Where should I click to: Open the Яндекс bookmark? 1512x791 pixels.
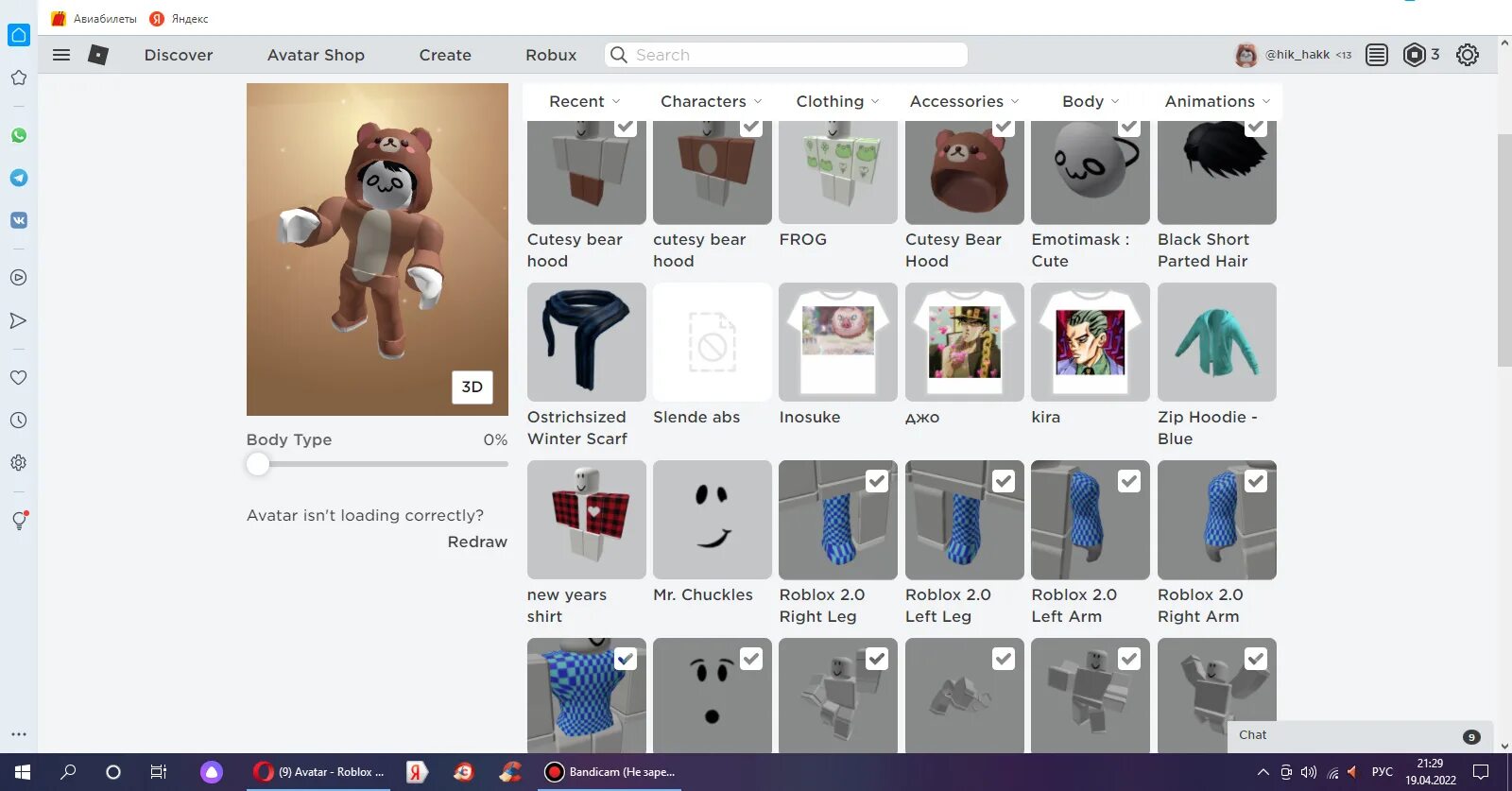tap(180, 19)
